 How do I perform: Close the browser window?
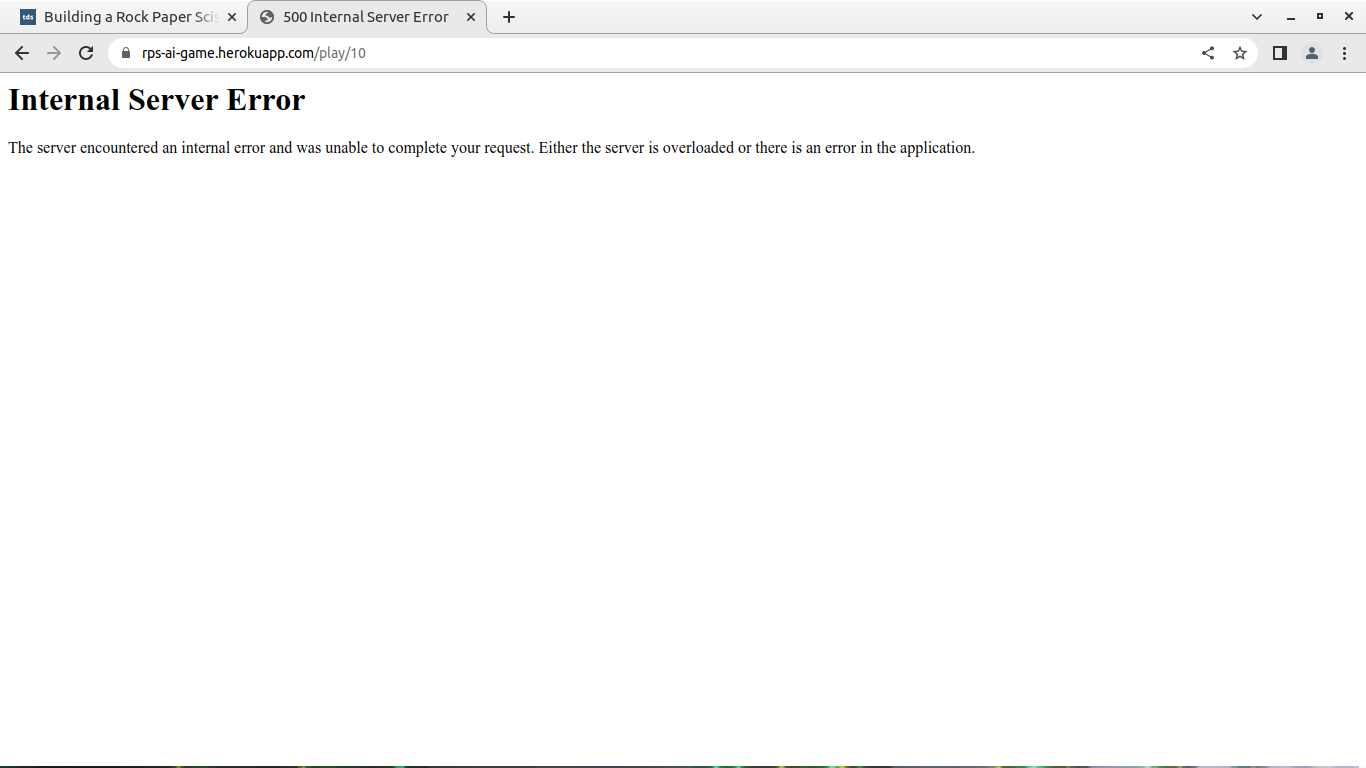[x=1349, y=17]
